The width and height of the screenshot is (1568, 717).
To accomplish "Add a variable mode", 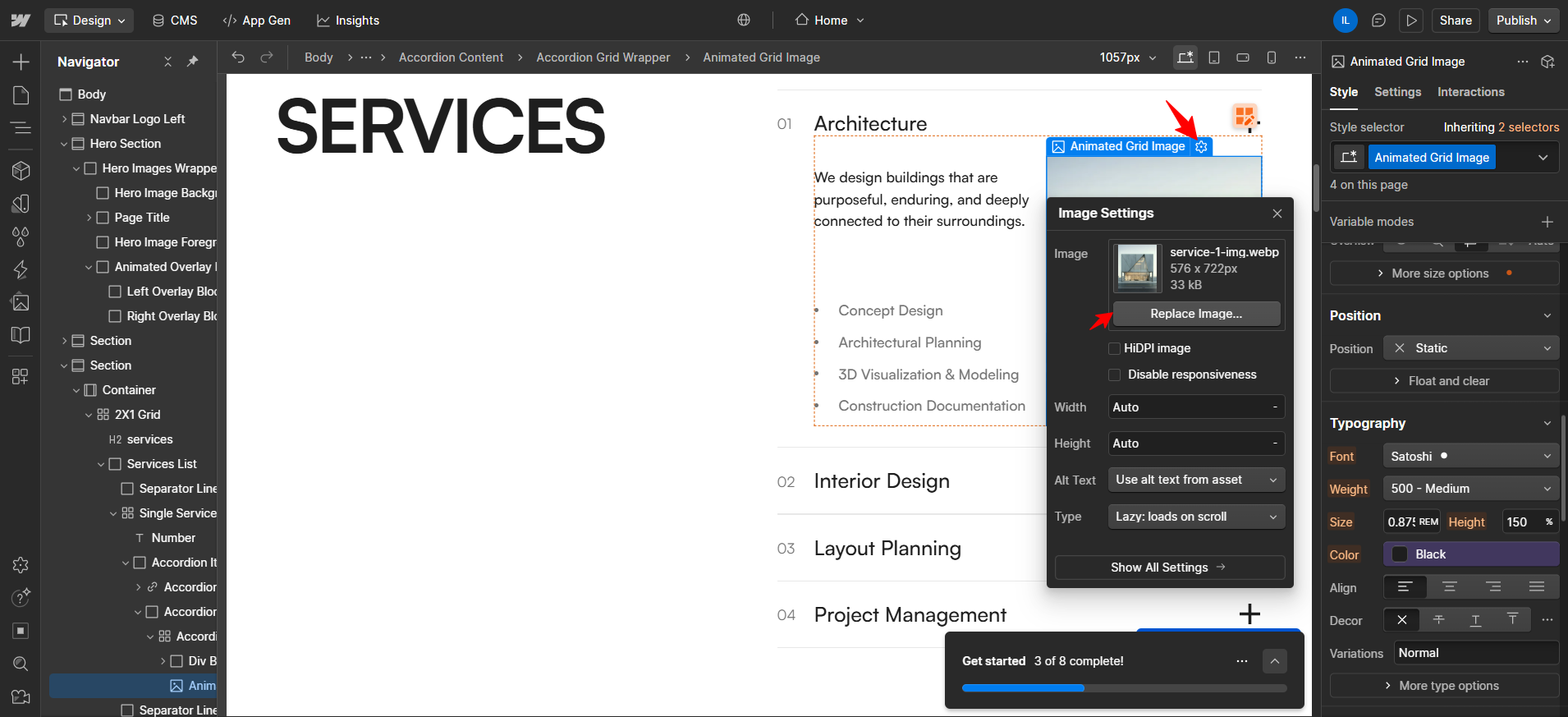I will pyautogui.click(x=1547, y=222).
